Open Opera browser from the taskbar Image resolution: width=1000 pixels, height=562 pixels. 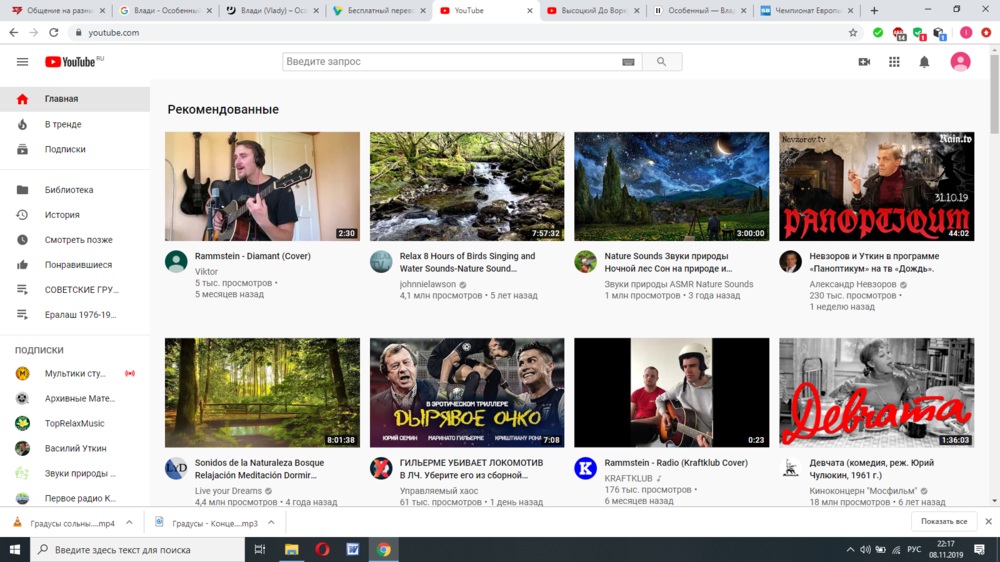coord(322,549)
